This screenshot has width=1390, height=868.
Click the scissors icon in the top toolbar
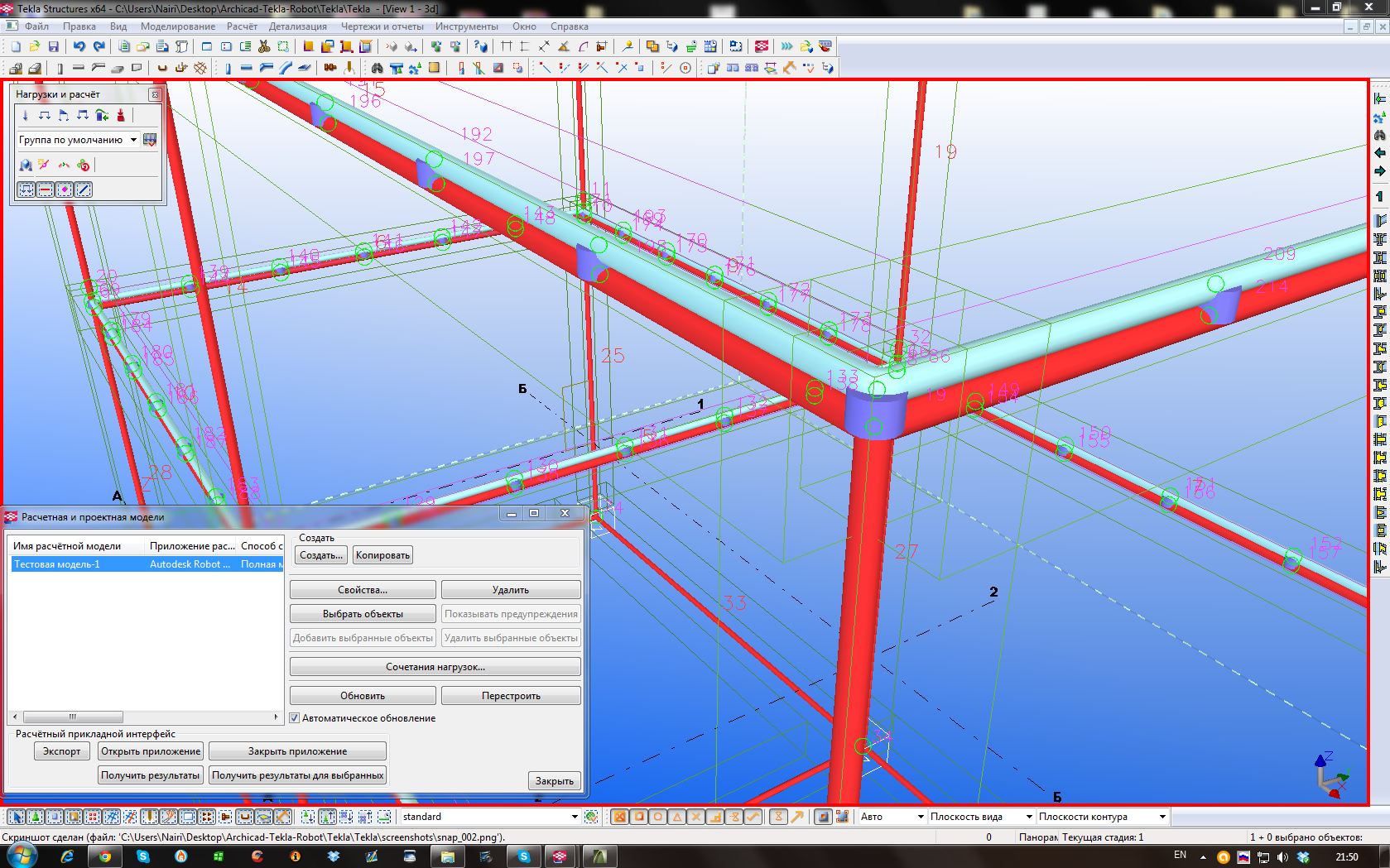pos(264,47)
